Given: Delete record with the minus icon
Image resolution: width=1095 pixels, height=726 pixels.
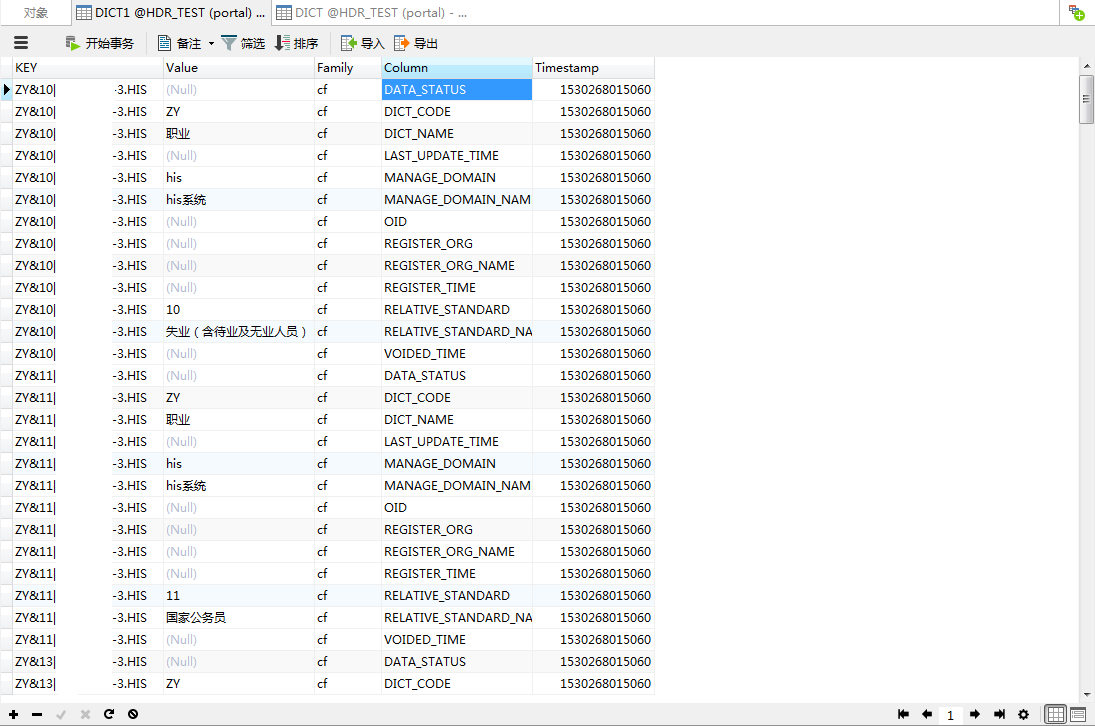Looking at the screenshot, I should pos(37,714).
